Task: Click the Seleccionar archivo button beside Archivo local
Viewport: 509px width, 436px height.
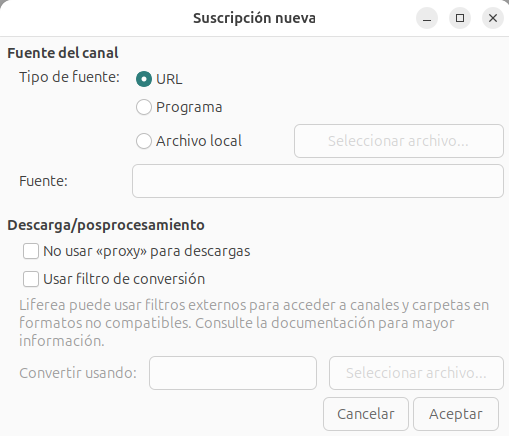Action: click(x=399, y=141)
